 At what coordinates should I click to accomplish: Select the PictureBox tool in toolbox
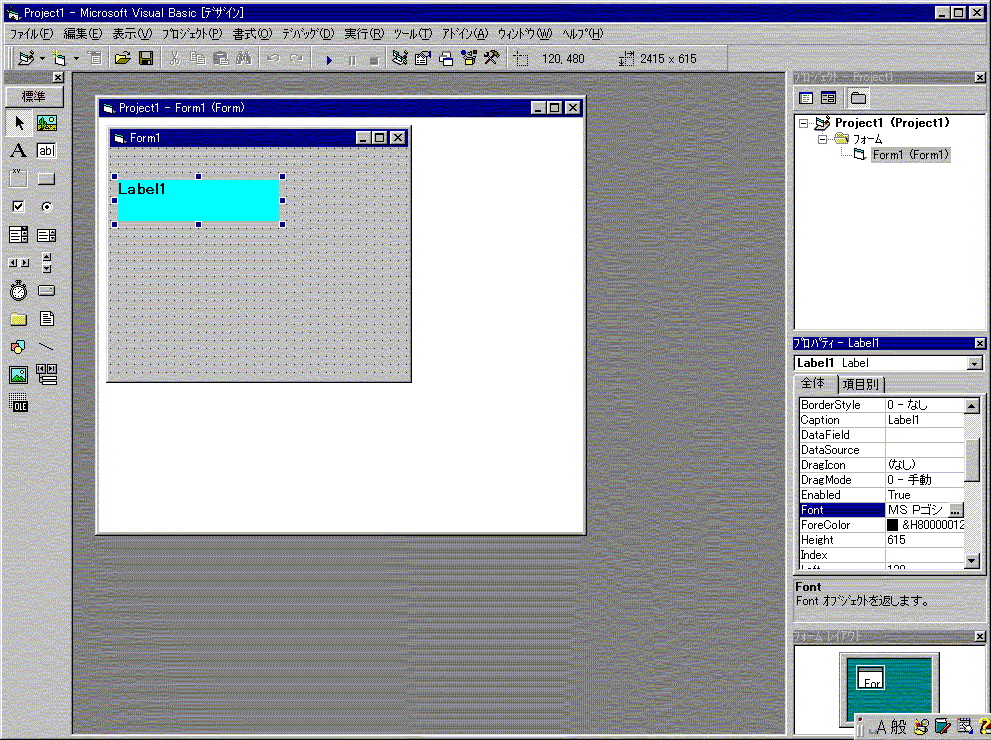point(47,123)
